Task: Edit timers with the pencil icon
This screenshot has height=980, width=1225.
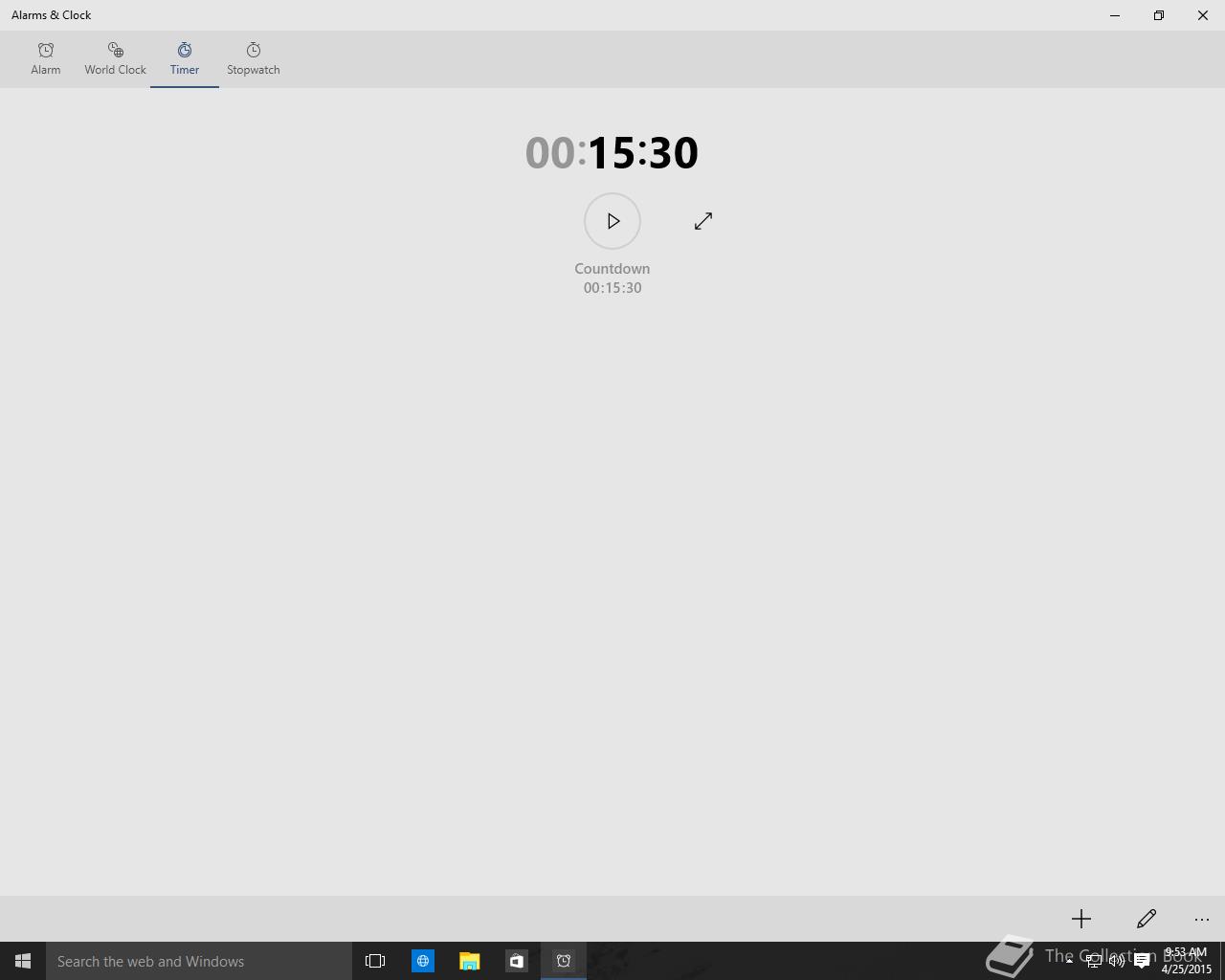Action: coord(1147,919)
